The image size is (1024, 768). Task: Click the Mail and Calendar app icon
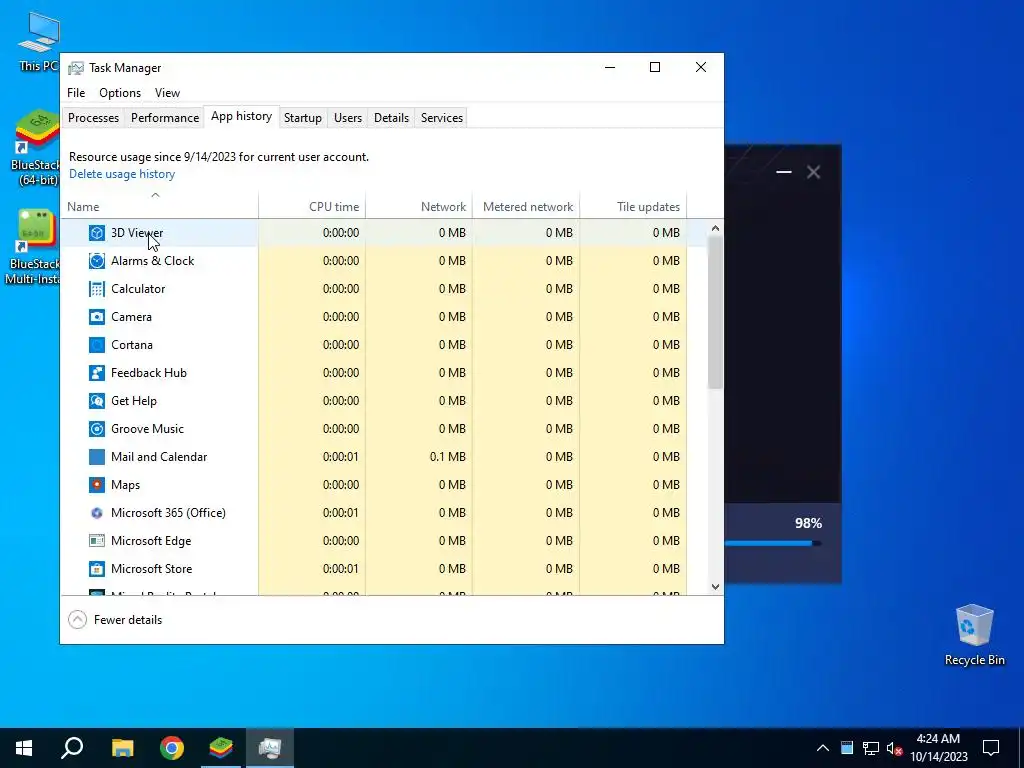(x=97, y=457)
